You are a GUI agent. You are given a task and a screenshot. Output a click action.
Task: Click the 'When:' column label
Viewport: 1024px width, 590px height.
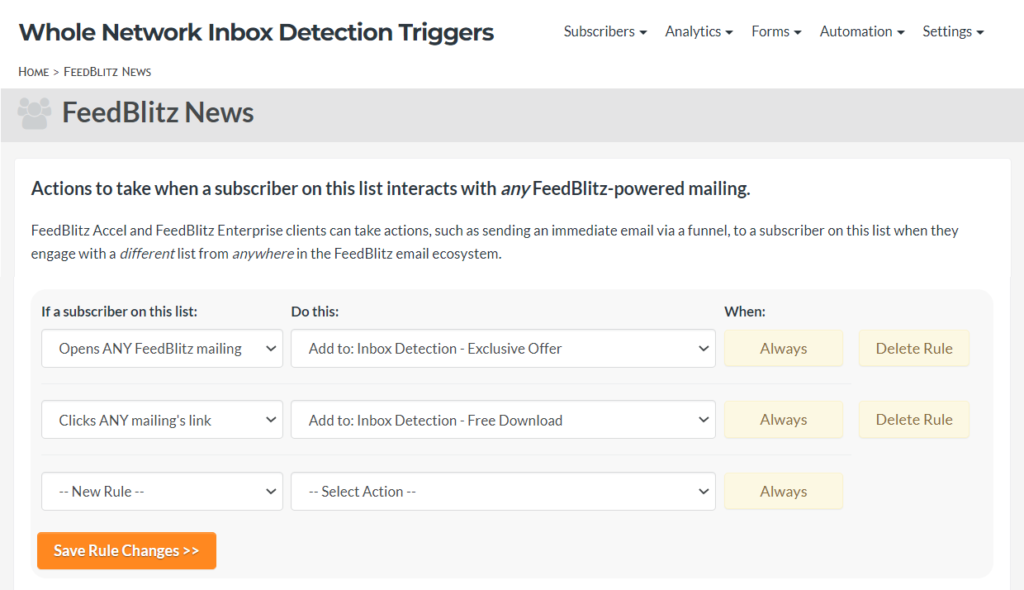click(x=744, y=312)
